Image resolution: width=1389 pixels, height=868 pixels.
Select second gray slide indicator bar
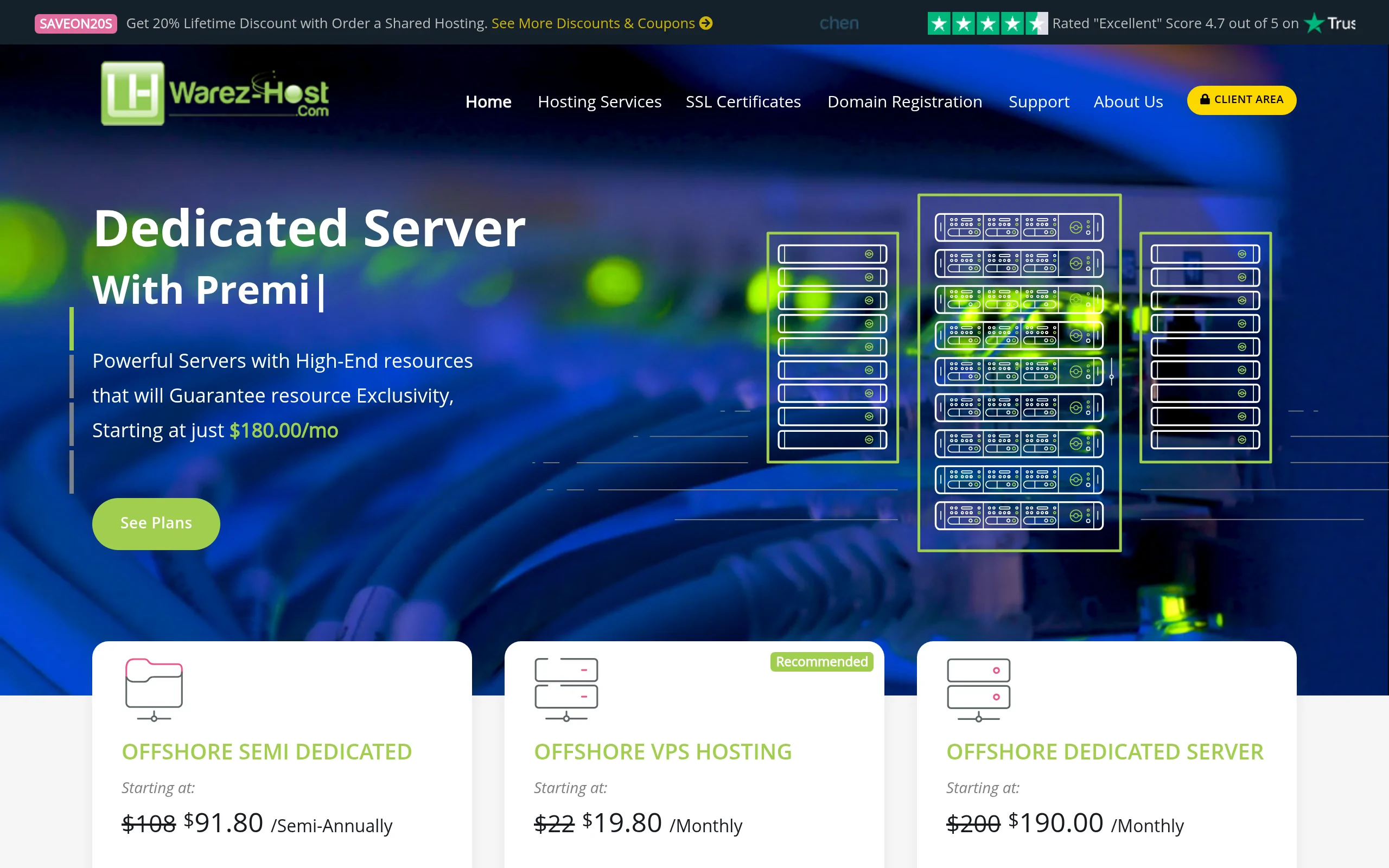72,376
